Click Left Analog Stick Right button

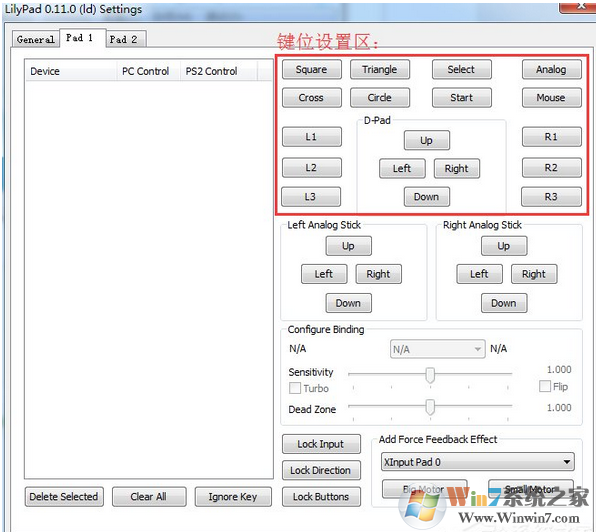pos(379,274)
